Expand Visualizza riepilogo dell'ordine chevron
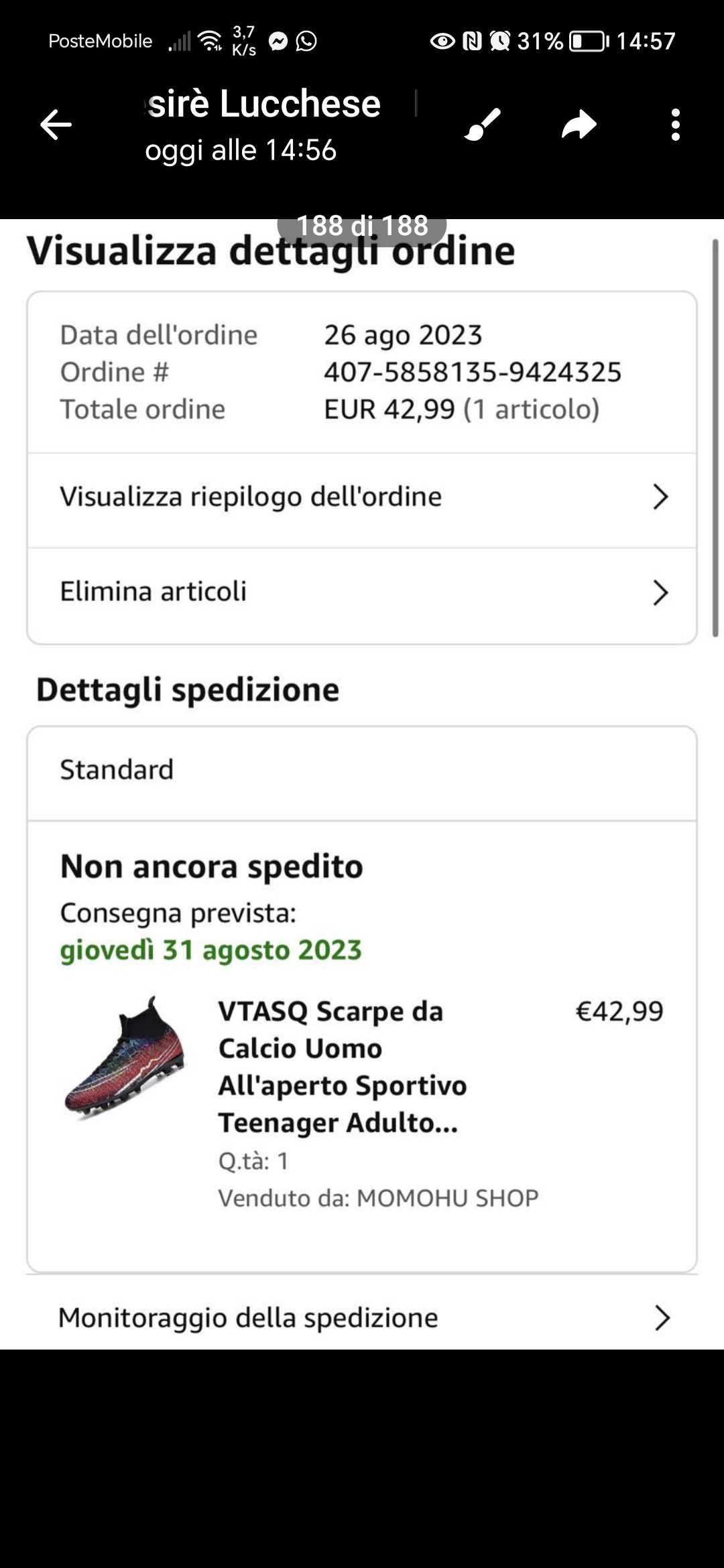Viewport: 724px width, 1568px height. click(660, 497)
